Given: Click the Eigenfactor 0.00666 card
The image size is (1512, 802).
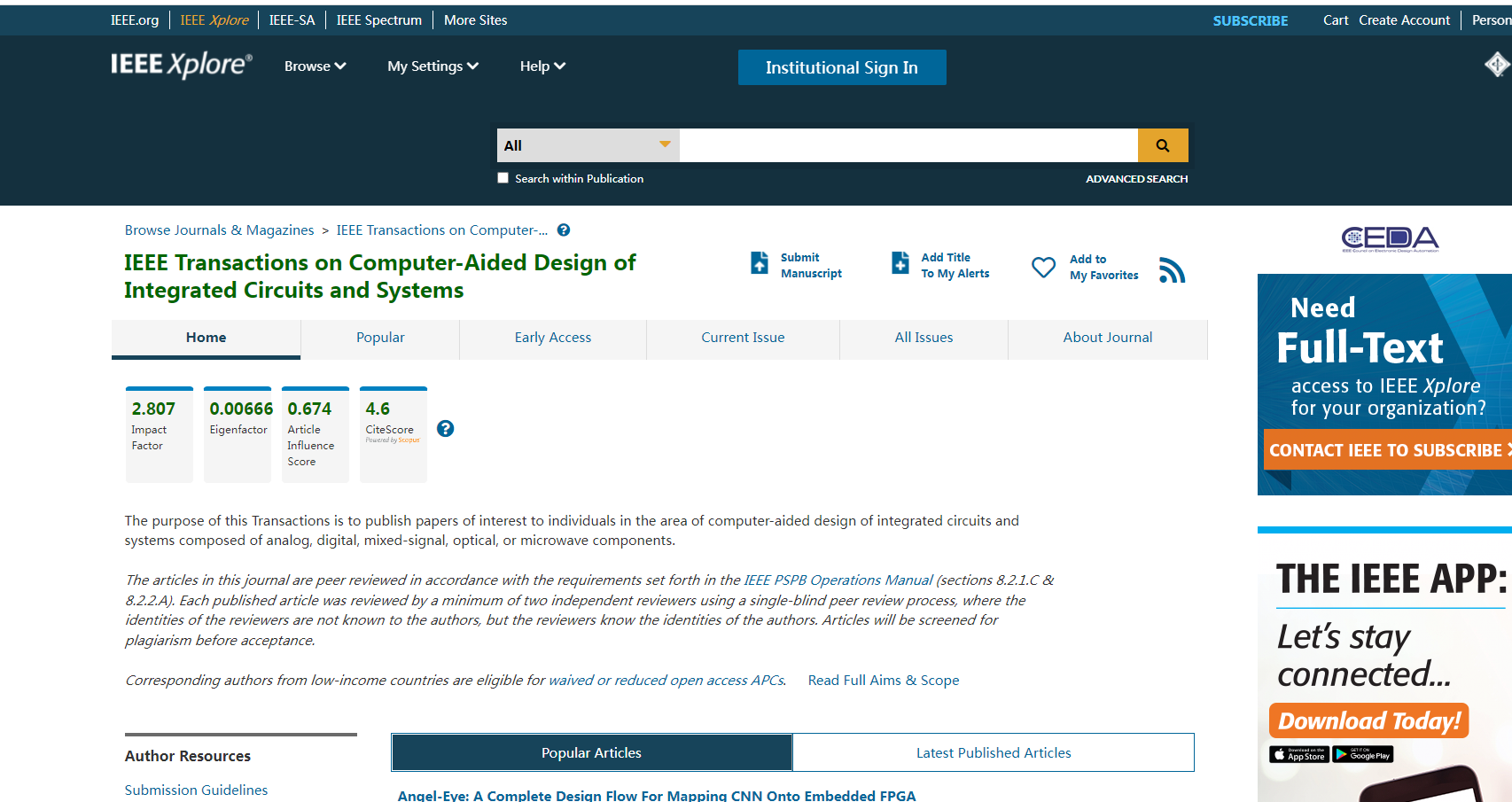Looking at the screenshot, I should [238, 434].
